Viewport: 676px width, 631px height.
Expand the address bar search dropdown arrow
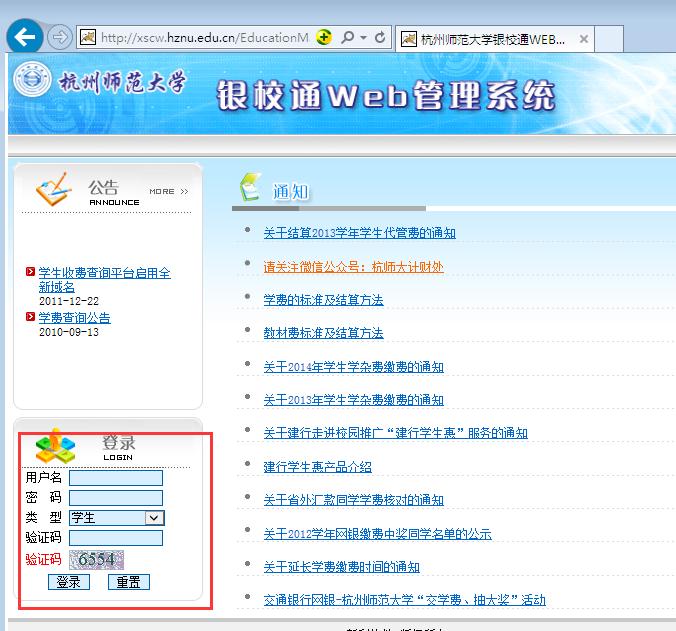[x=362, y=38]
